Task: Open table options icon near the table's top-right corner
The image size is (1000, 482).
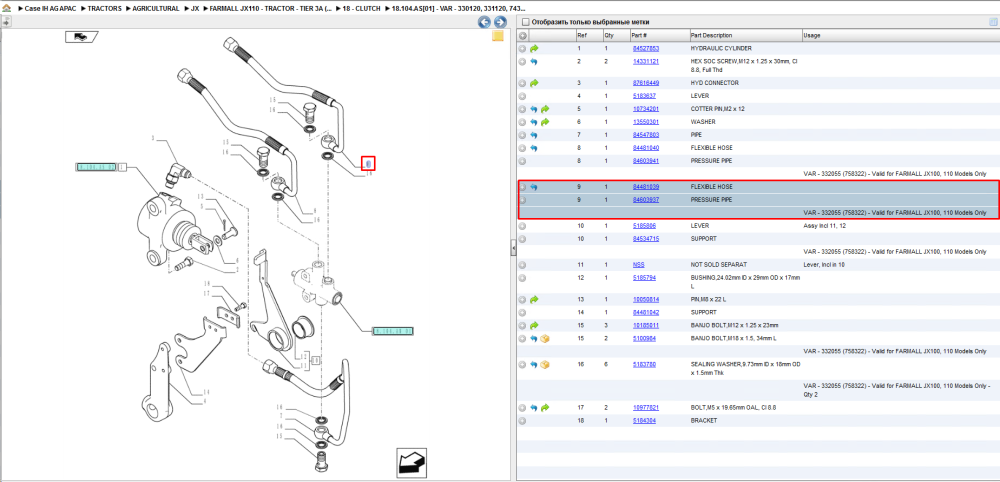Action: click(x=992, y=22)
